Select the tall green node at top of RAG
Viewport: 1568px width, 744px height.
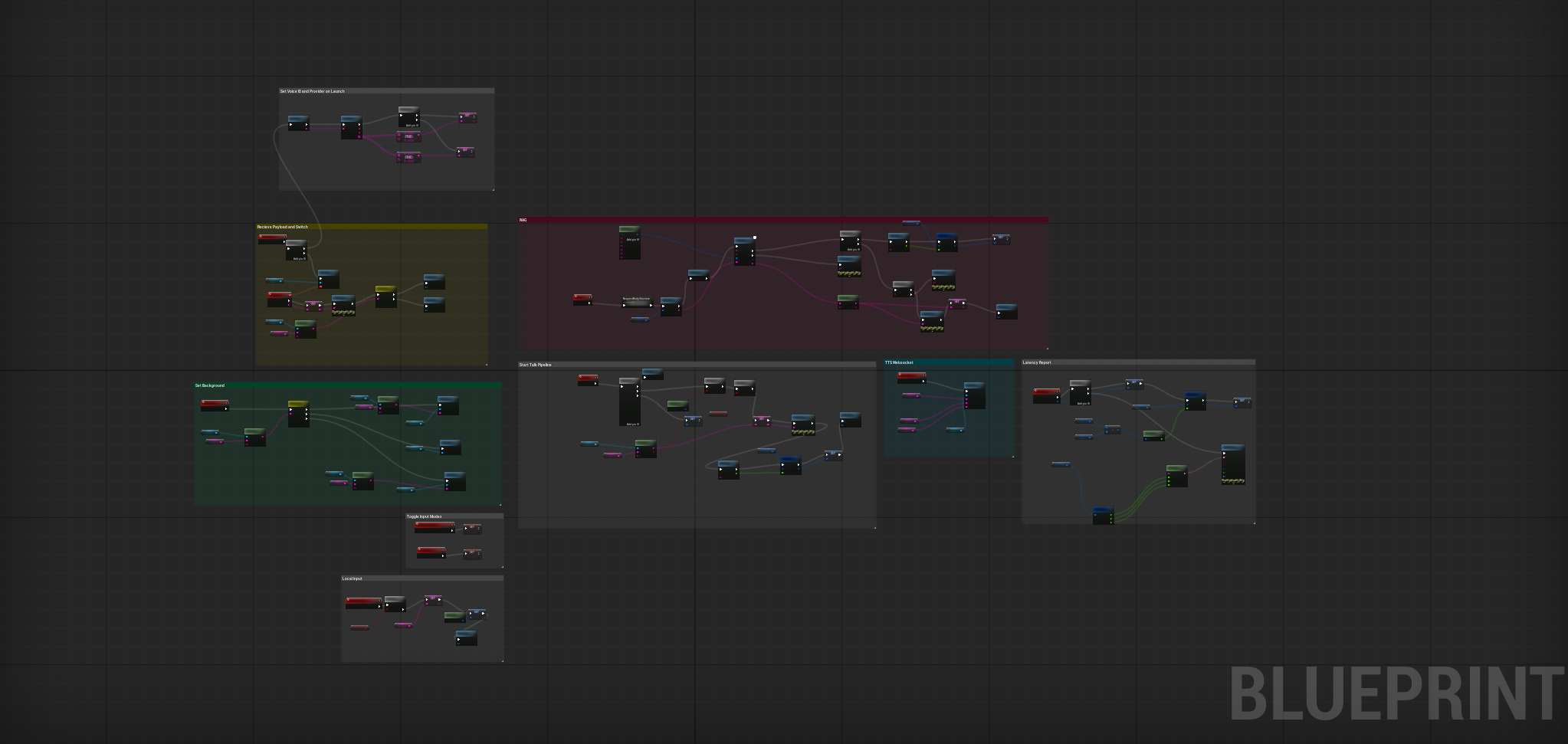[x=629, y=242]
